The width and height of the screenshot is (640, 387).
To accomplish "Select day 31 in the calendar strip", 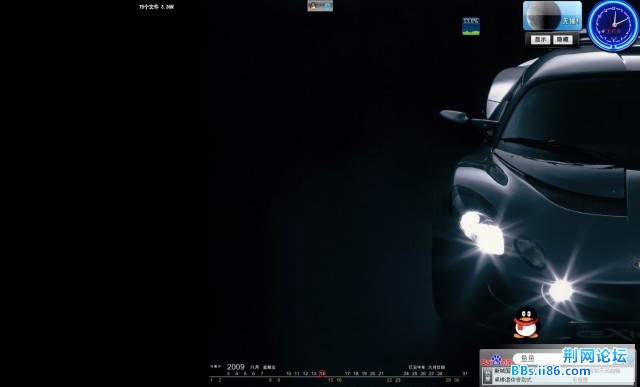I will (x=465, y=373).
